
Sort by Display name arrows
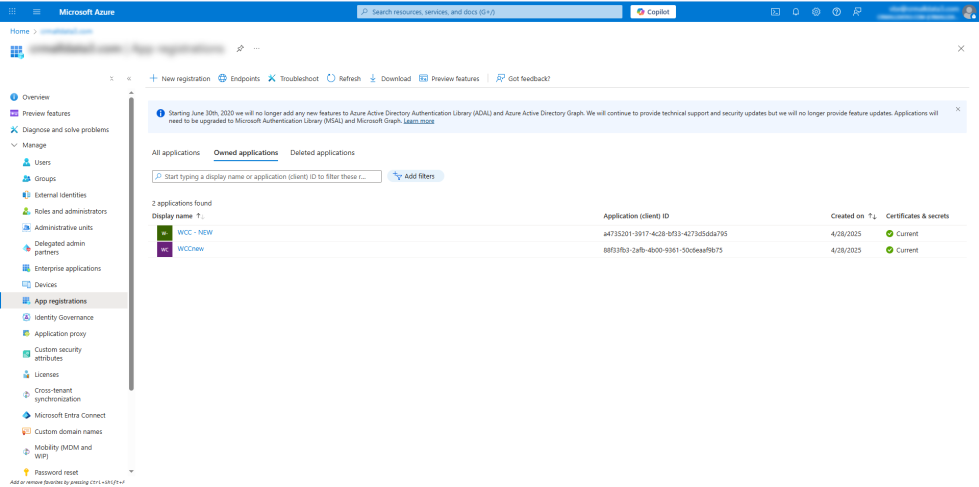point(200,216)
